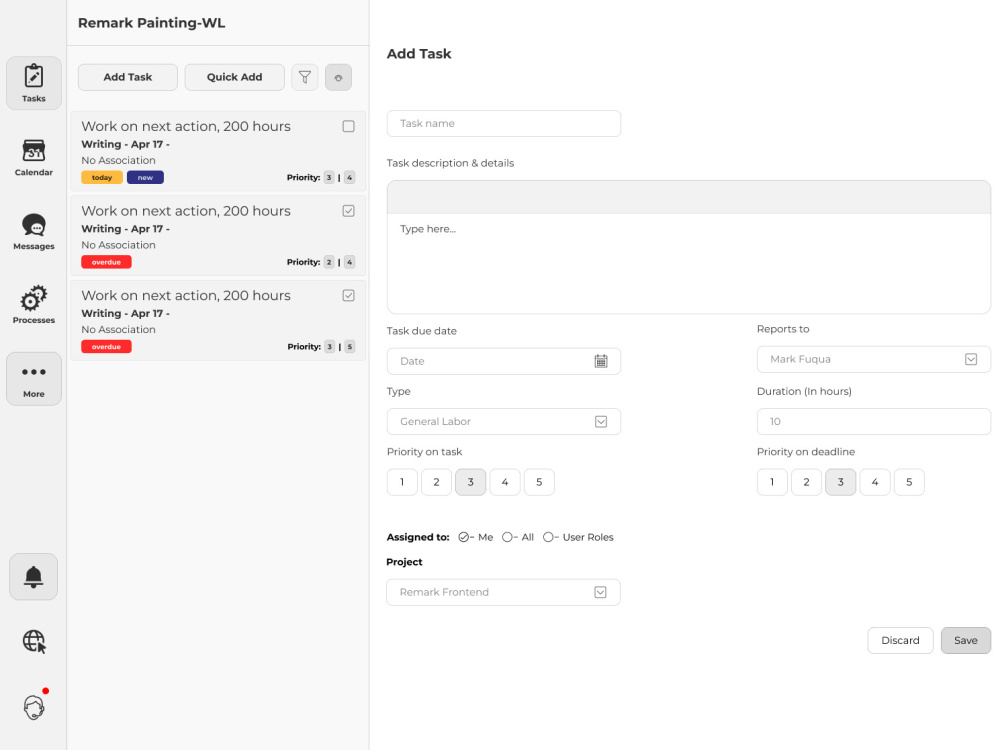Set priority on deadline to 5
The width and height of the screenshot is (1000, 750).
click(909, 482)
